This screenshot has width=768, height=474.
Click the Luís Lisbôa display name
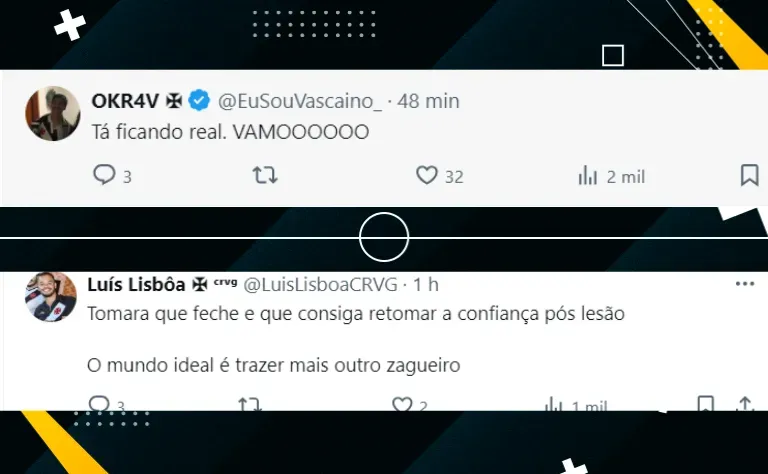[136, 284]
